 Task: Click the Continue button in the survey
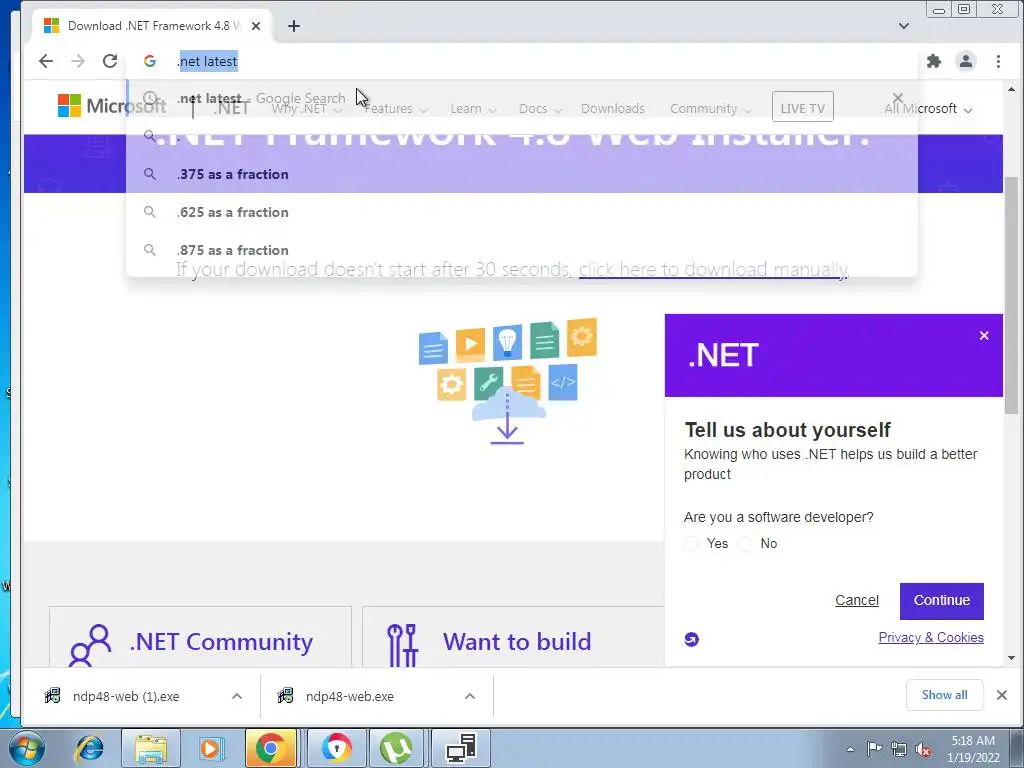tap(942, 601)
